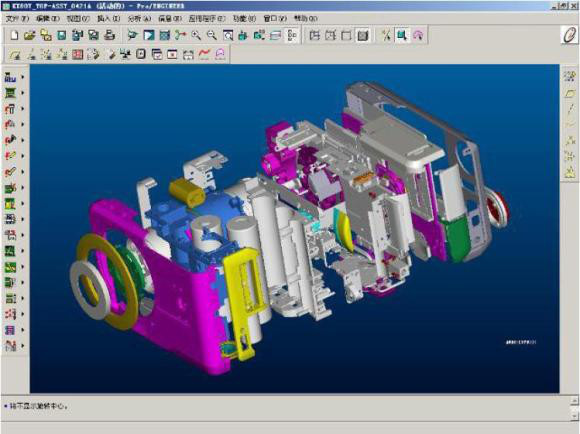Open the 帮助(H) menu

coord(306,18)
